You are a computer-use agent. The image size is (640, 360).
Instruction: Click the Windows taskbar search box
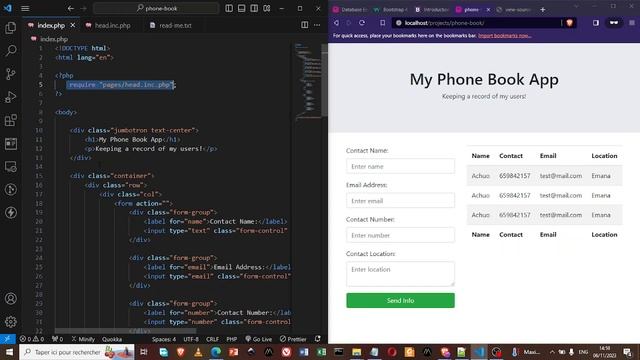pyautogui.click(x=76, y=352)
